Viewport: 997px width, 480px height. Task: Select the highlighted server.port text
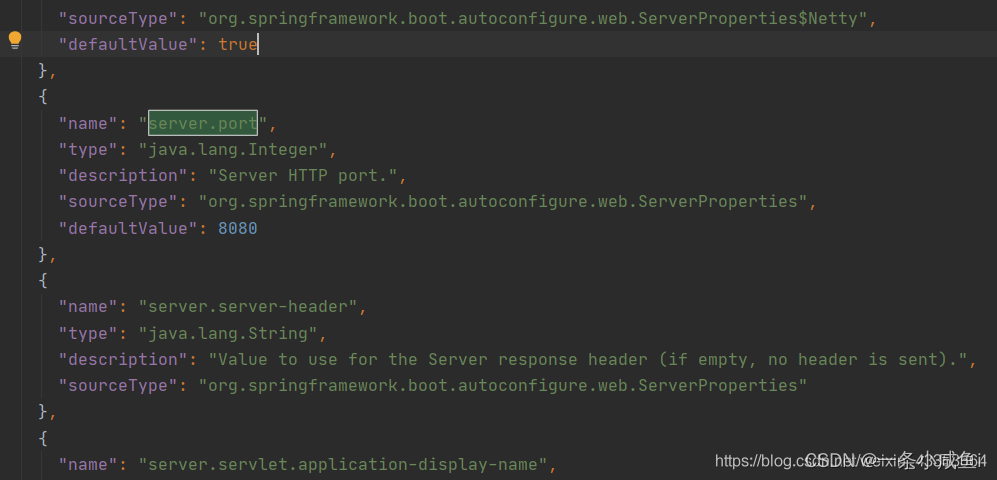(203, 123)
